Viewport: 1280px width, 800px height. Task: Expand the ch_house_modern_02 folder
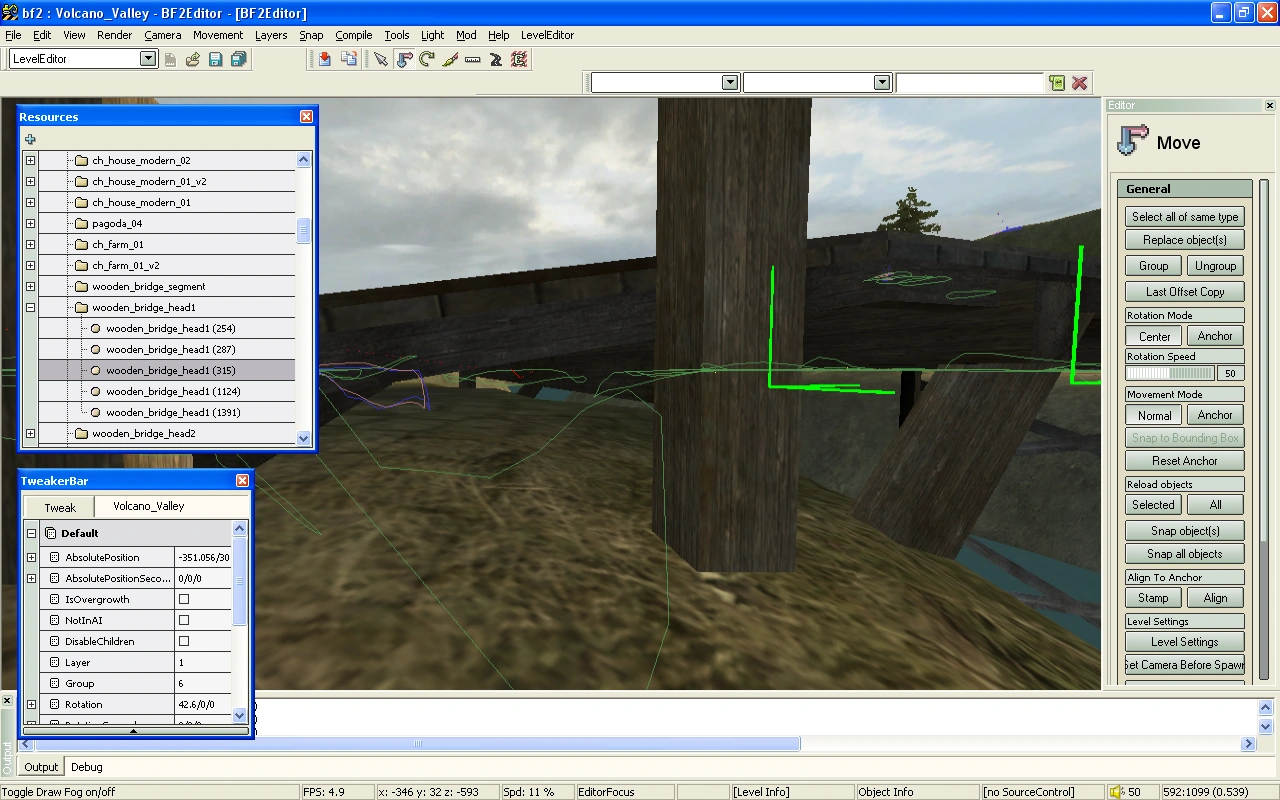tap(30, 160)
